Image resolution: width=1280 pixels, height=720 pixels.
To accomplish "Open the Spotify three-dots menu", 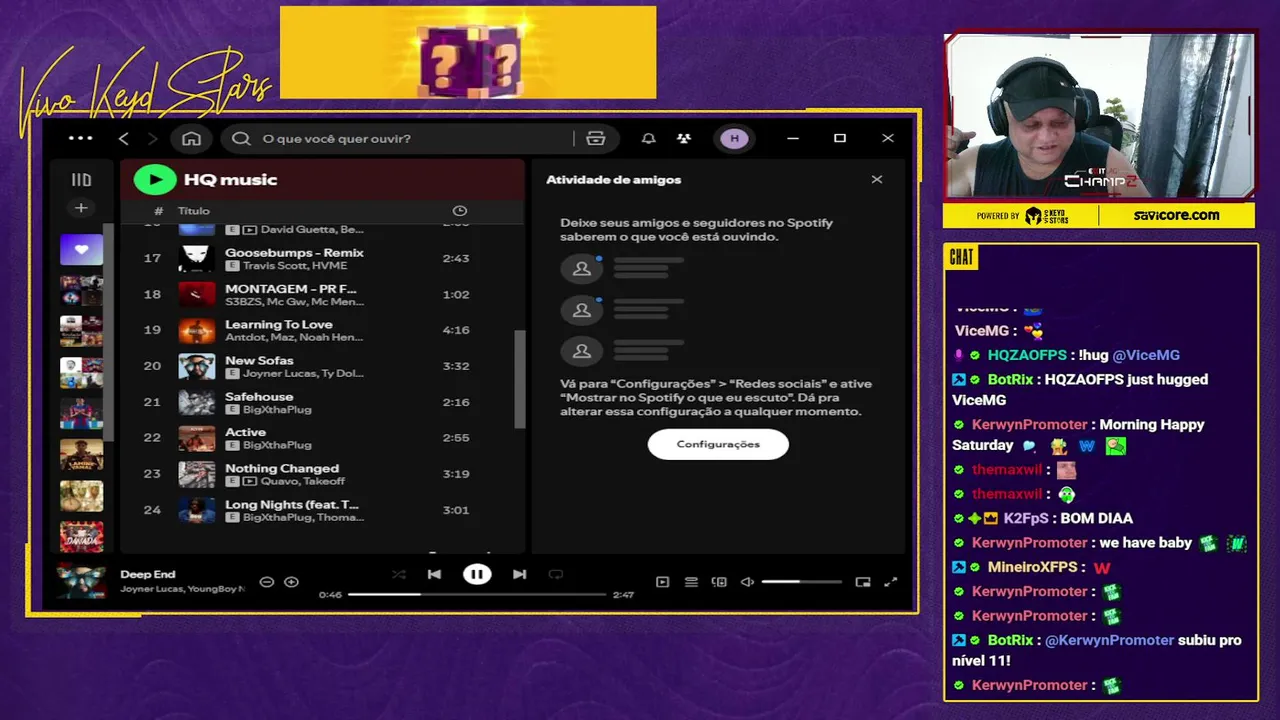I will (81, 138).
